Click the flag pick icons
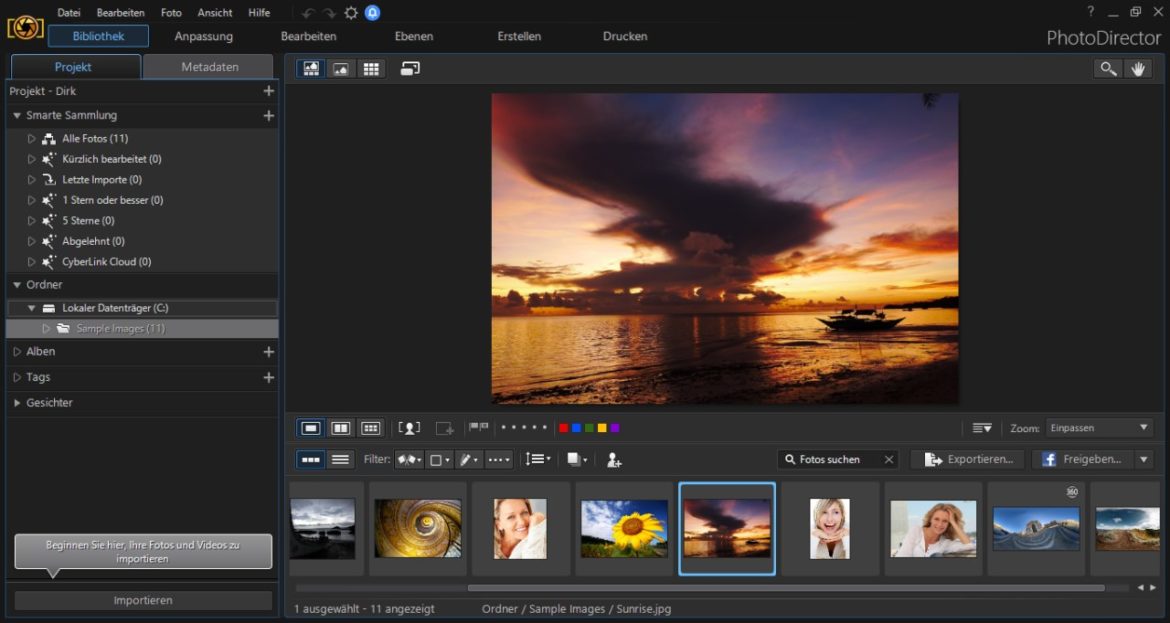Viewport: 1170px width, 623px height. coord(478,427)
